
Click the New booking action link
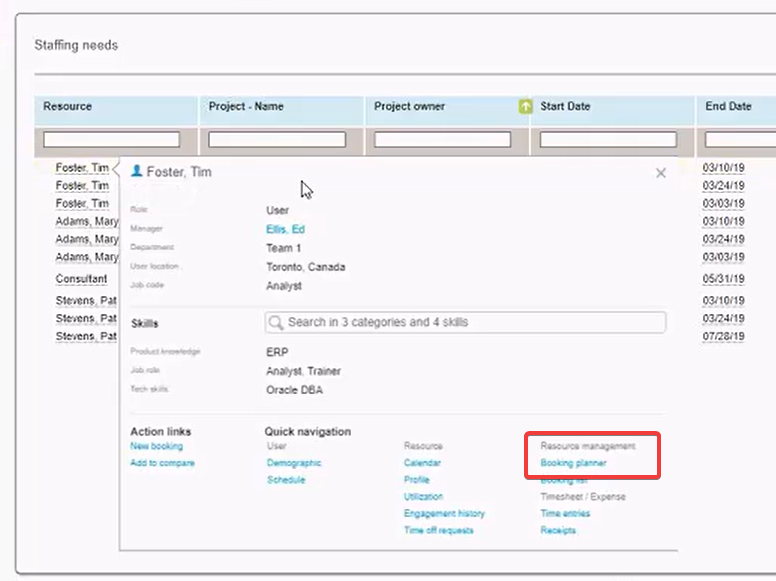coord(156,446)
